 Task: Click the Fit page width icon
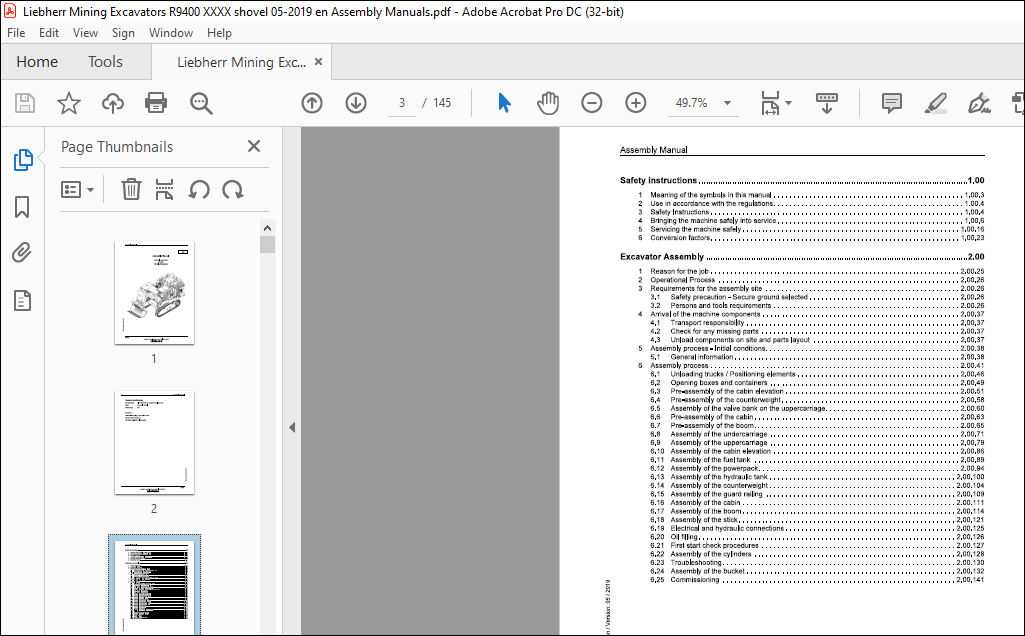click(x=771, y=103)
